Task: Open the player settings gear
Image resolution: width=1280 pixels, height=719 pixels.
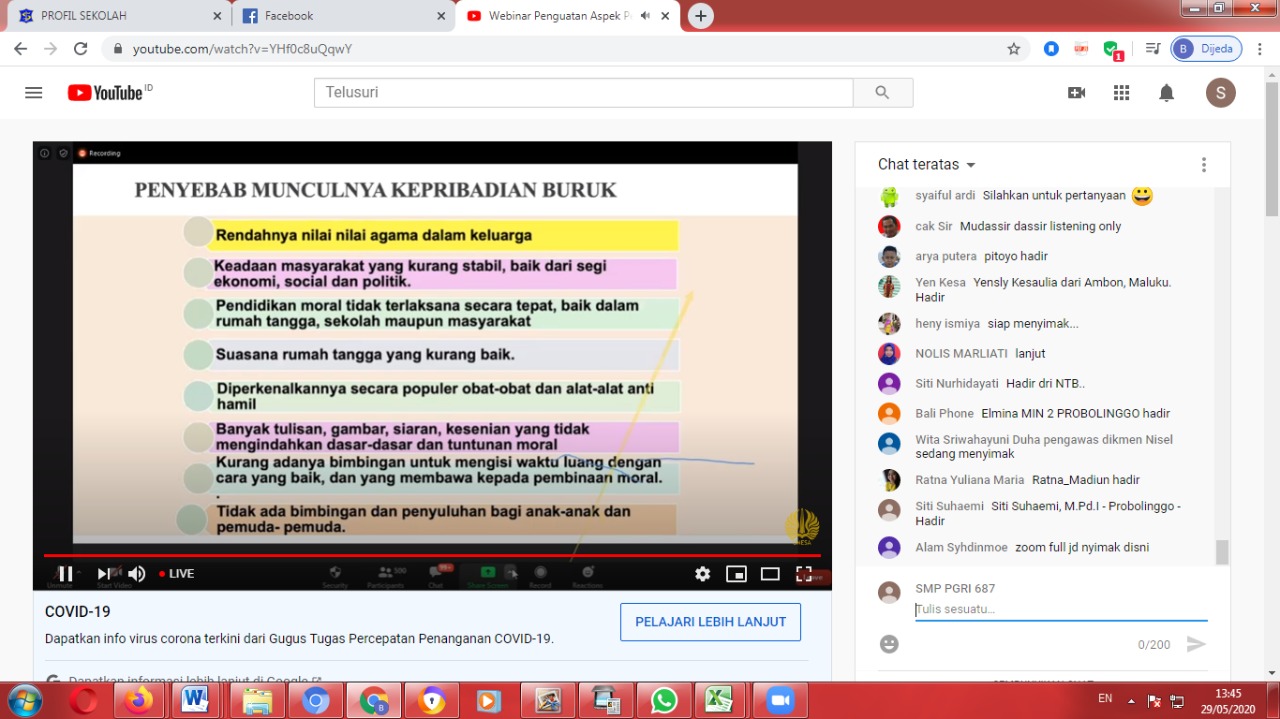Action: click(x=703, y=574)
